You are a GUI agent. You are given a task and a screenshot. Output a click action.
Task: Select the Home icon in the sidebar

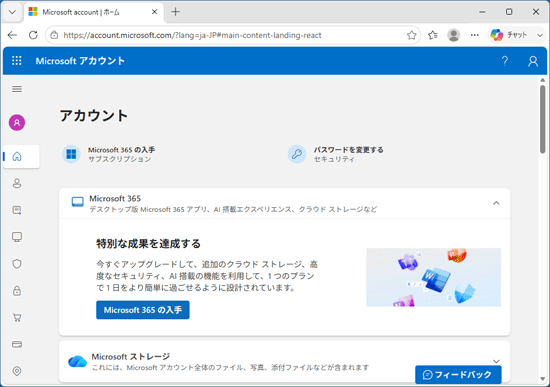[17, 156]
